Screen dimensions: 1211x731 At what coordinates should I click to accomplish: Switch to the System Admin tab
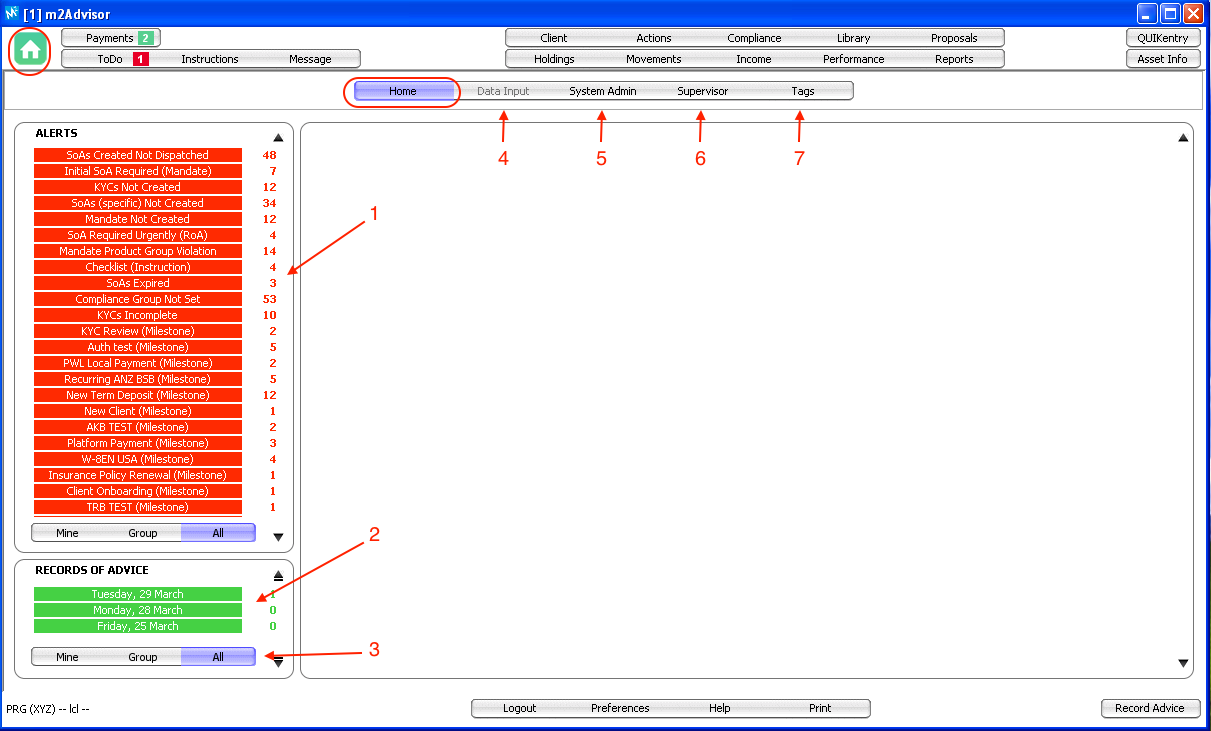point(602,91)
